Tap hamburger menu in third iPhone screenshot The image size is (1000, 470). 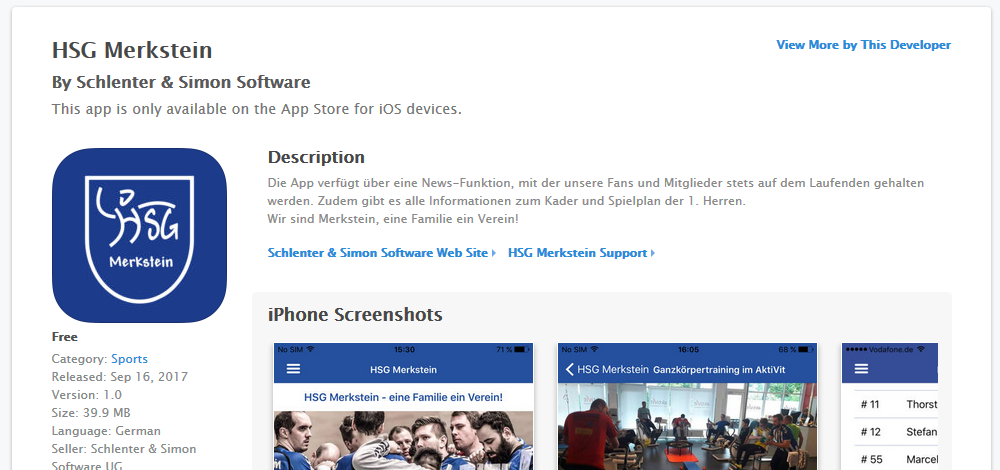click(x=861, y=369)
